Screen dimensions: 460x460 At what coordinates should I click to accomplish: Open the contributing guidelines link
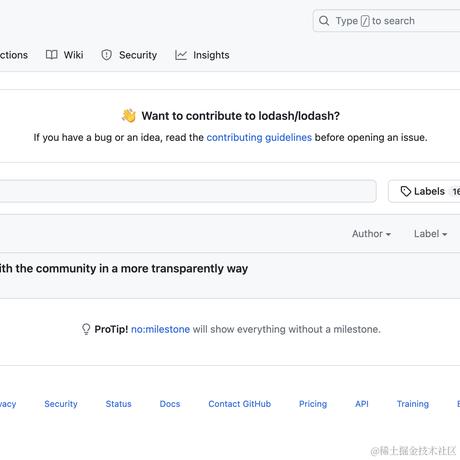point(259,137)
